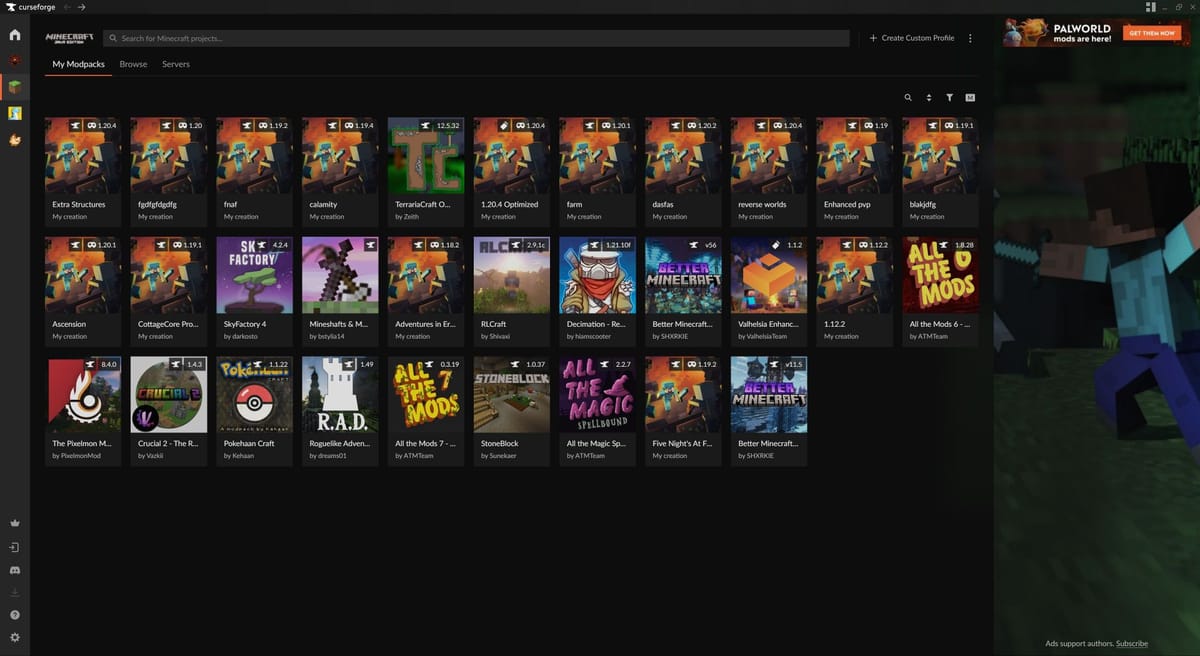The width and height of the screenshot is (1200, 656).
Task: Open CurseForge settings via the gear icon
Action: coord(14,637)
